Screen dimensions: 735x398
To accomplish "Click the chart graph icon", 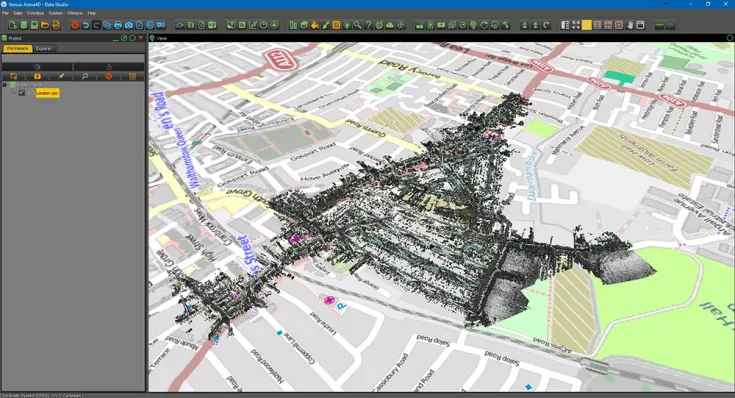I will pos(253,25).
